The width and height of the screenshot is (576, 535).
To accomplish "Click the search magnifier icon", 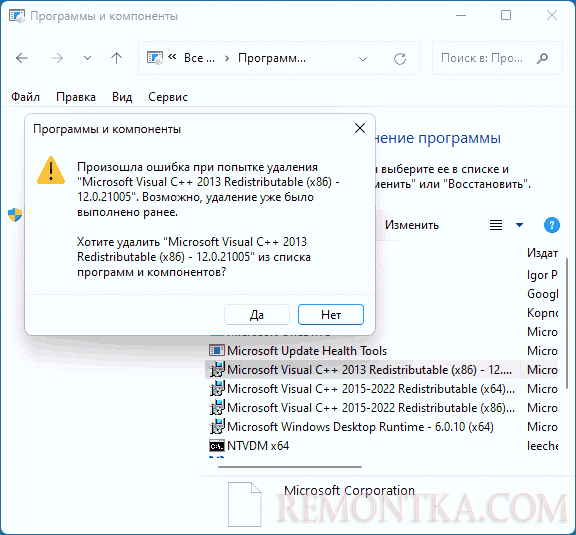I will (x=542, y=58).
